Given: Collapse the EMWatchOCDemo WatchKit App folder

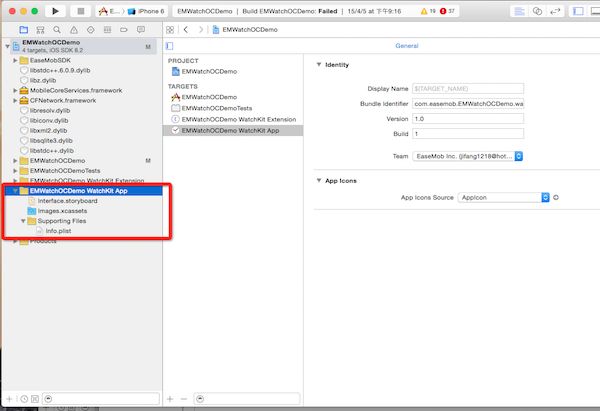Looking at the screenshot, I should [15, 191].
